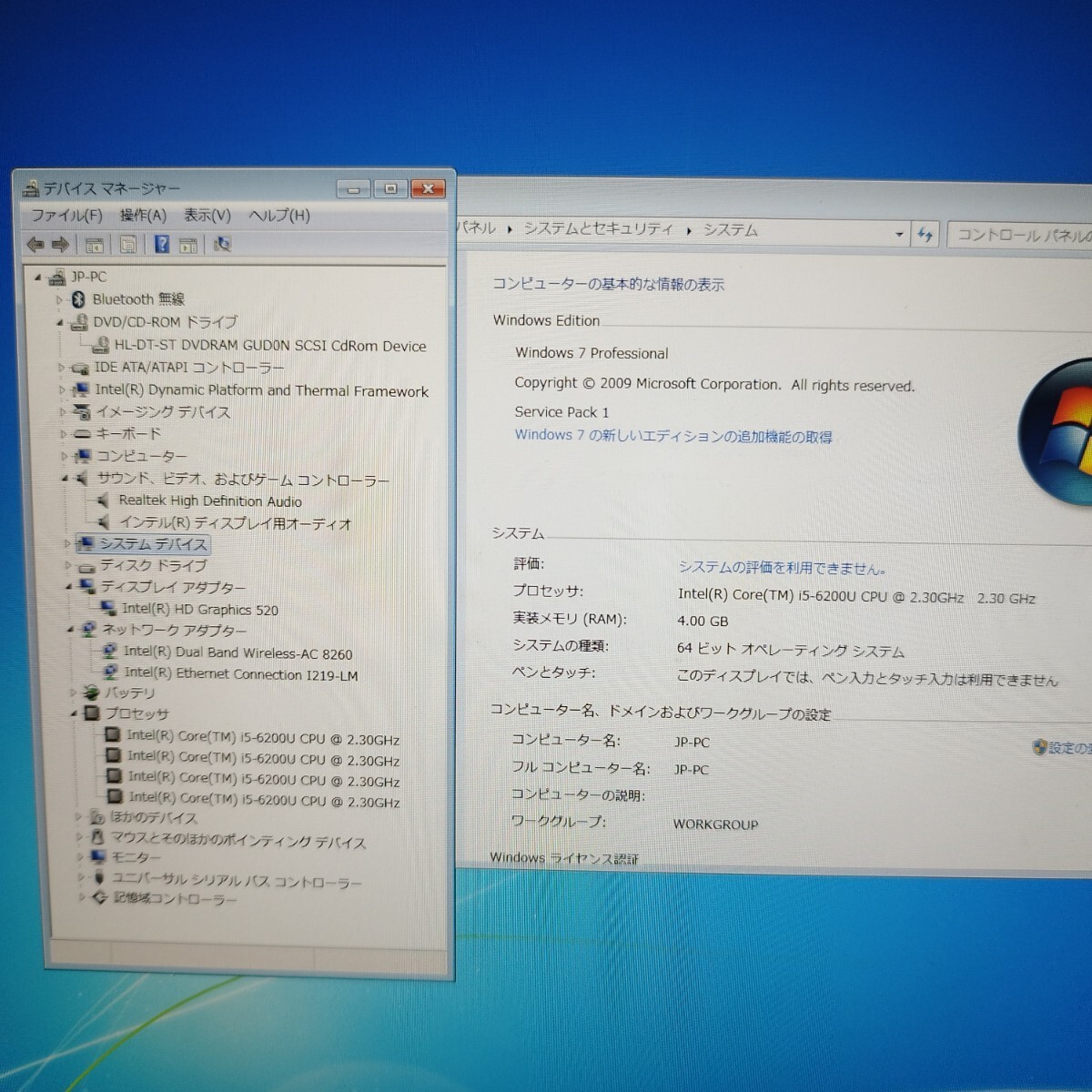This screenshot has height=1092, width=1092.
Task: Open the ファイル(F) menu
Action: pos(66,216)
